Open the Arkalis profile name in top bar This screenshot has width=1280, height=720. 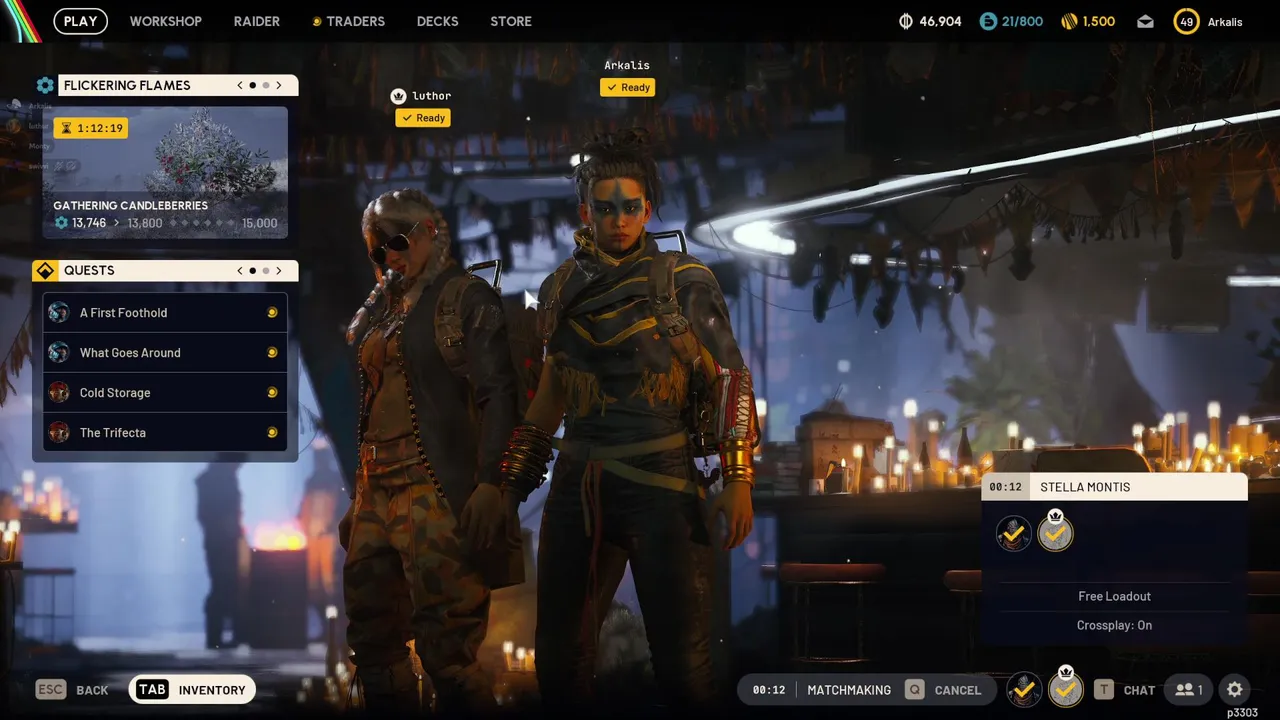[1225, 21]
